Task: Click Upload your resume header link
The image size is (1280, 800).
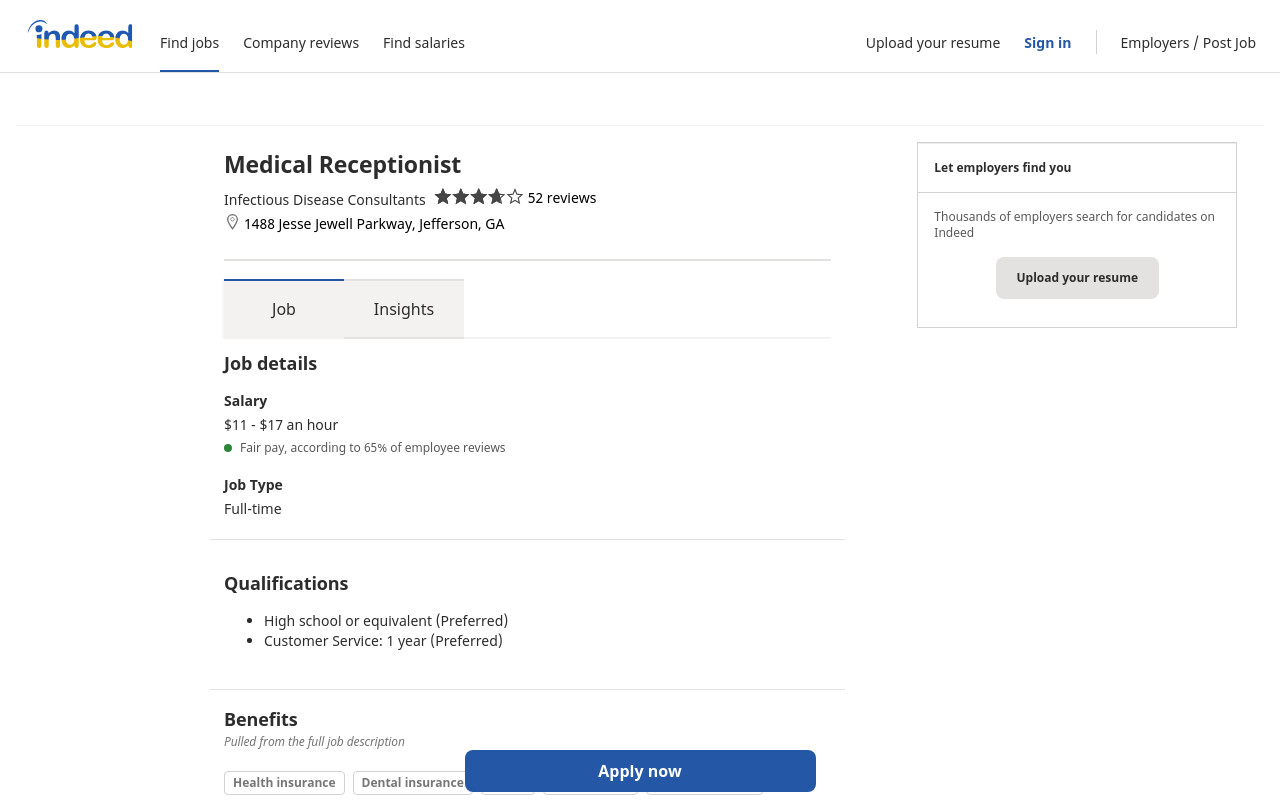Action: [x=933, y=43]
